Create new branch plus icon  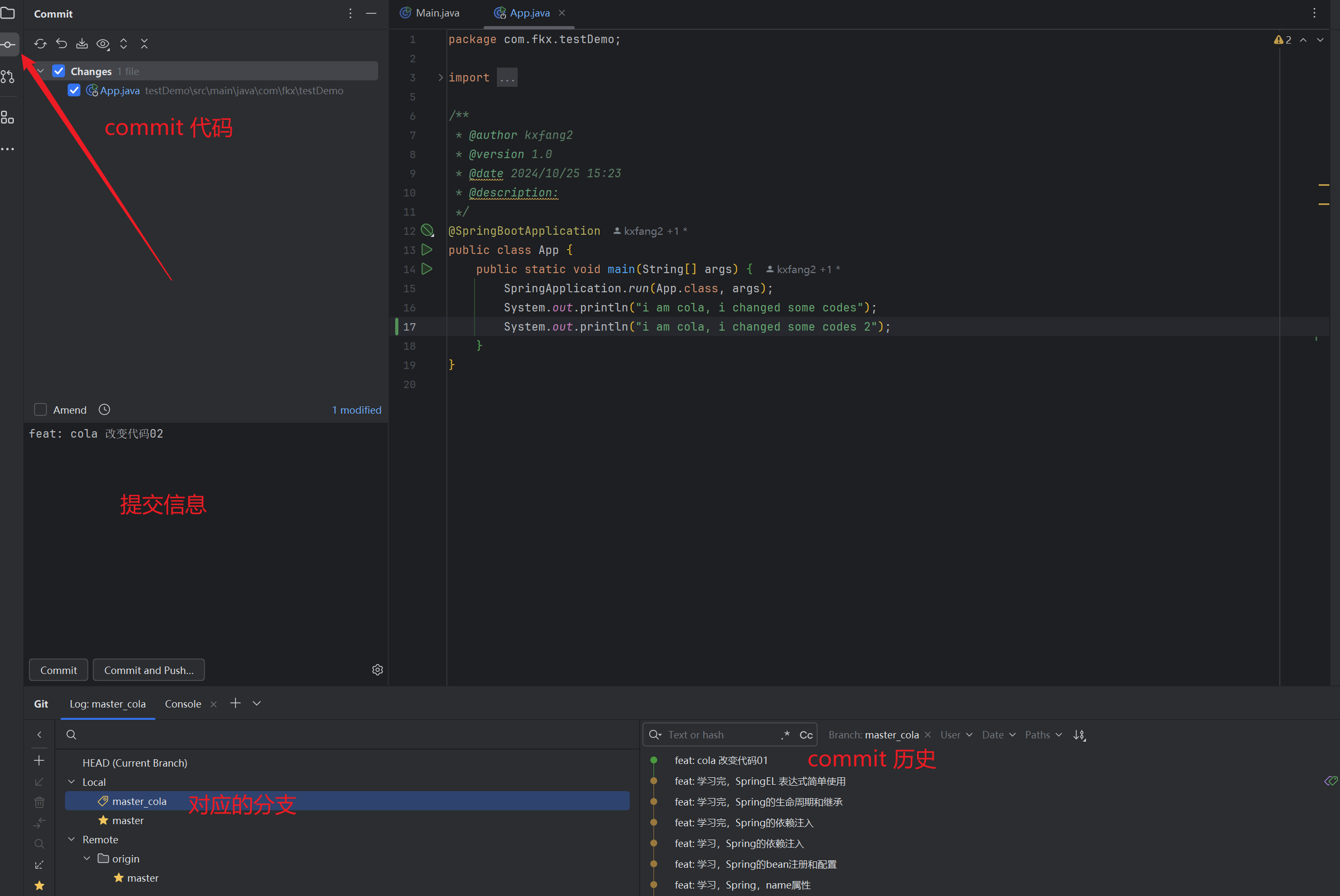pos(39,761)
